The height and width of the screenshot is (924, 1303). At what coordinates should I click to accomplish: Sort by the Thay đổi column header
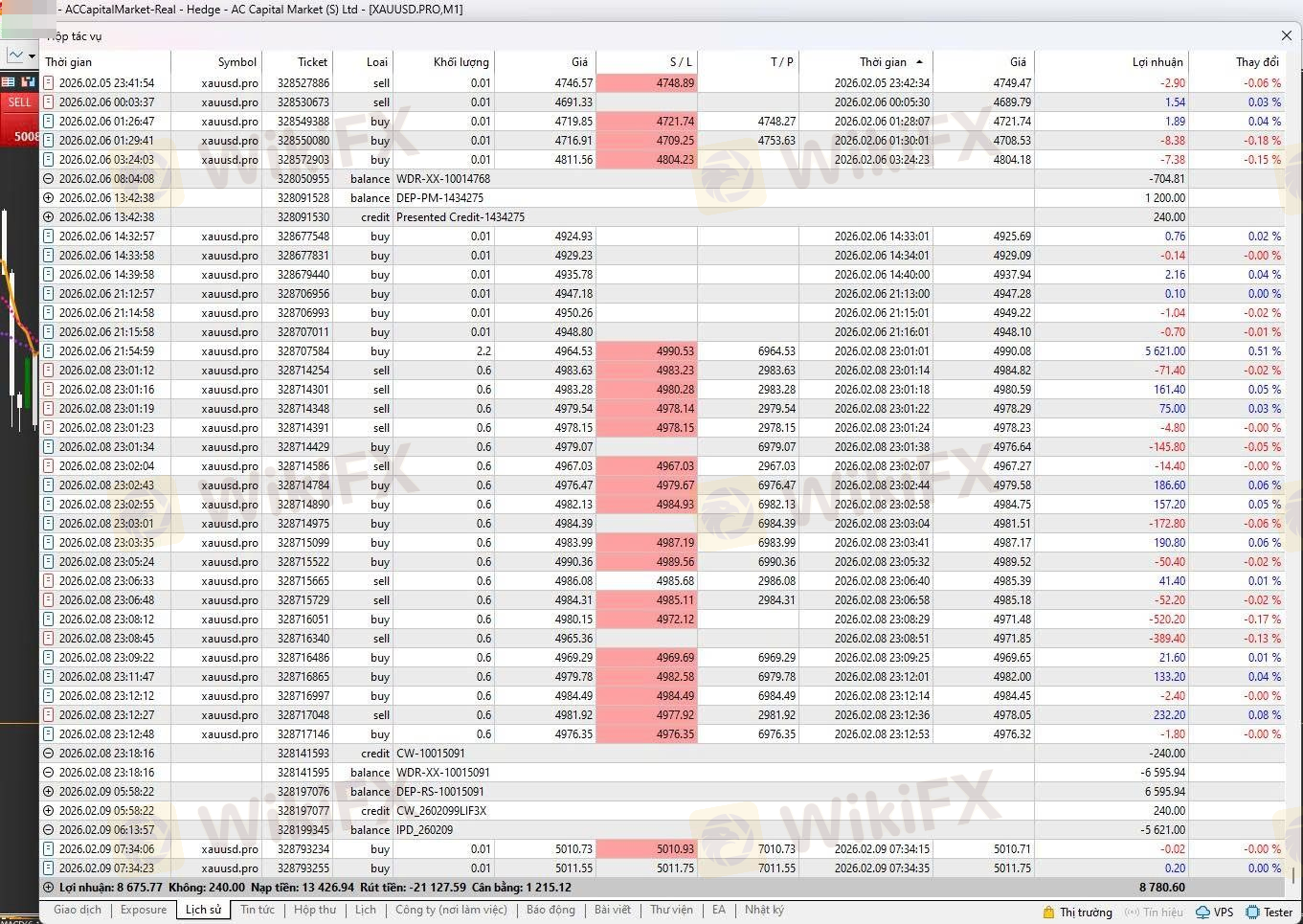(x=1236, y=62)
